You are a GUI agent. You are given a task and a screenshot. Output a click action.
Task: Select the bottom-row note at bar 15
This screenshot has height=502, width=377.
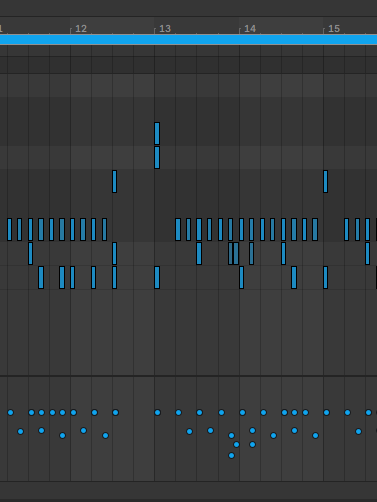[x=326, y=277]
